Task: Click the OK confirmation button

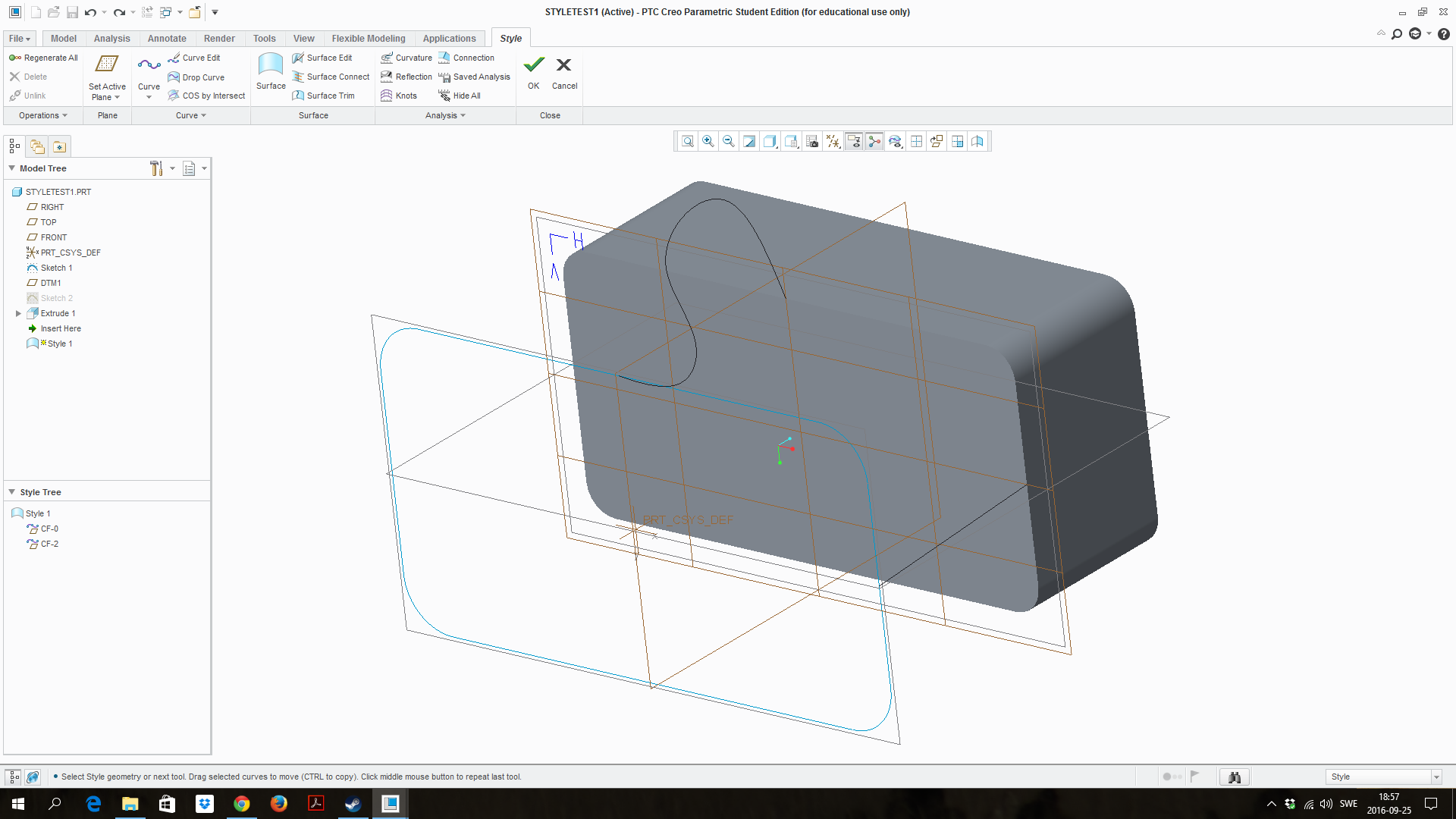Action: coord(534,70)
